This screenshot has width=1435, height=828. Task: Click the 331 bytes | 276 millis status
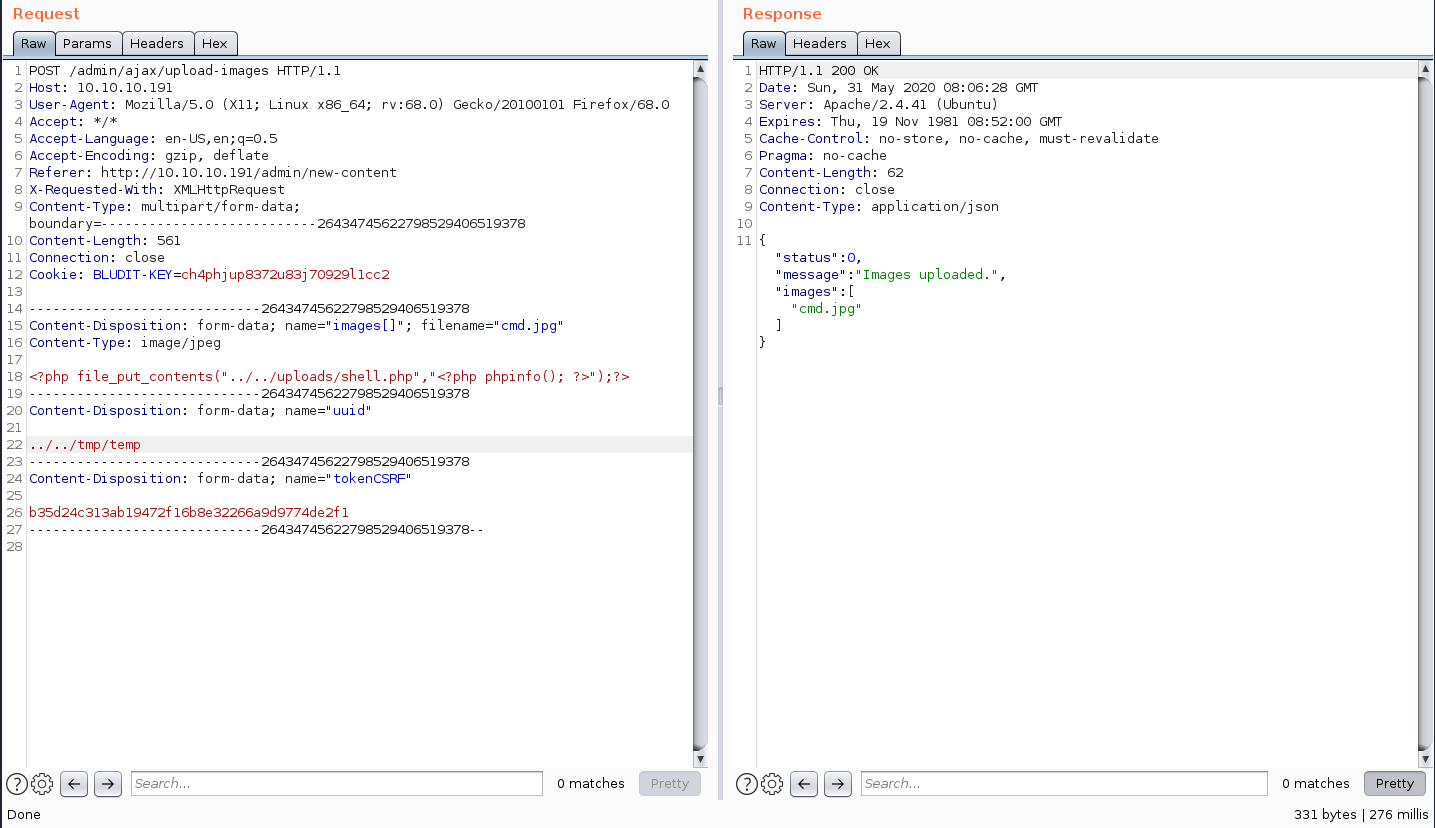[1360, 814]
